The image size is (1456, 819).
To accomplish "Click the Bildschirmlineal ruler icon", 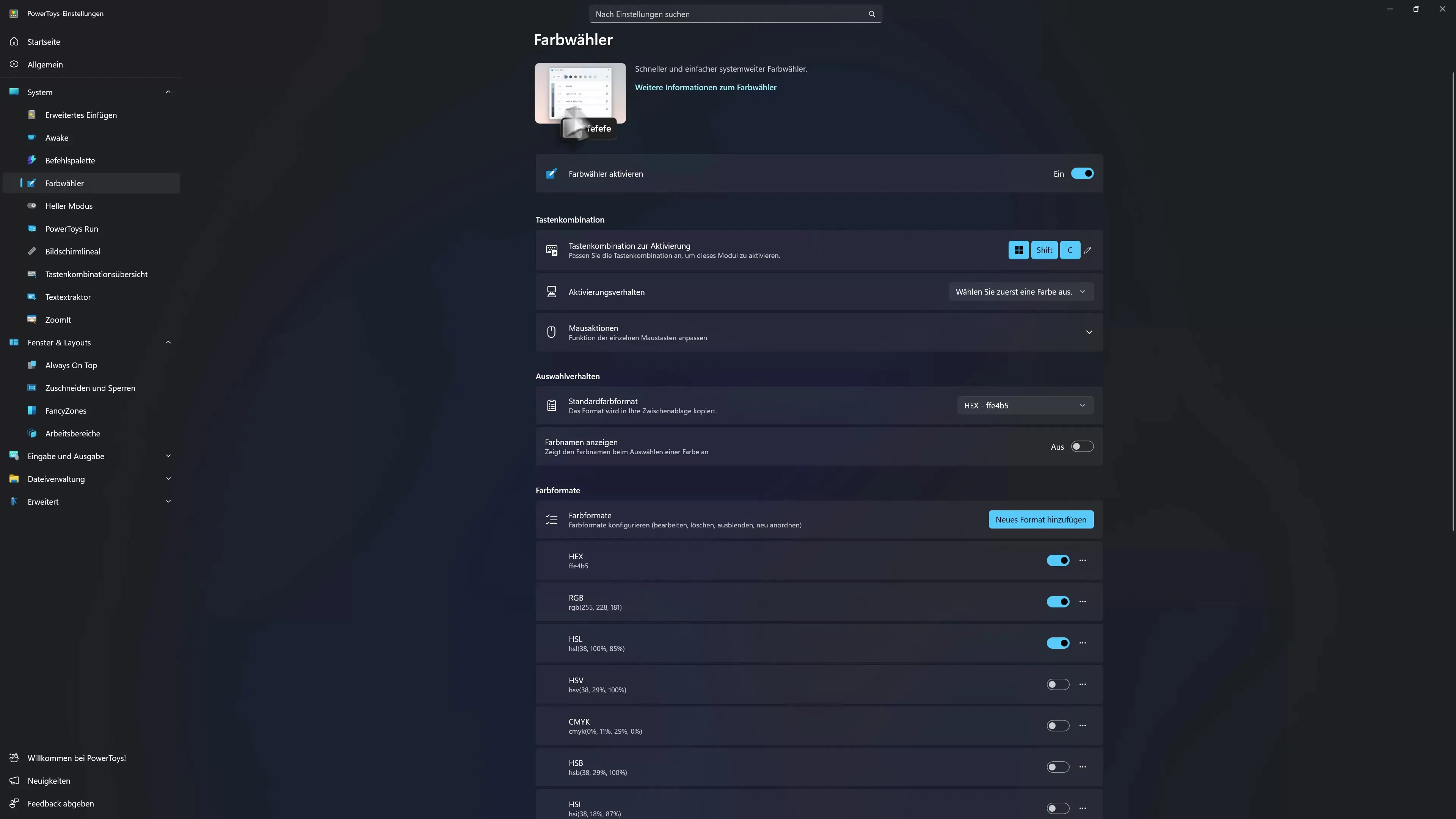I will [32, 251].
